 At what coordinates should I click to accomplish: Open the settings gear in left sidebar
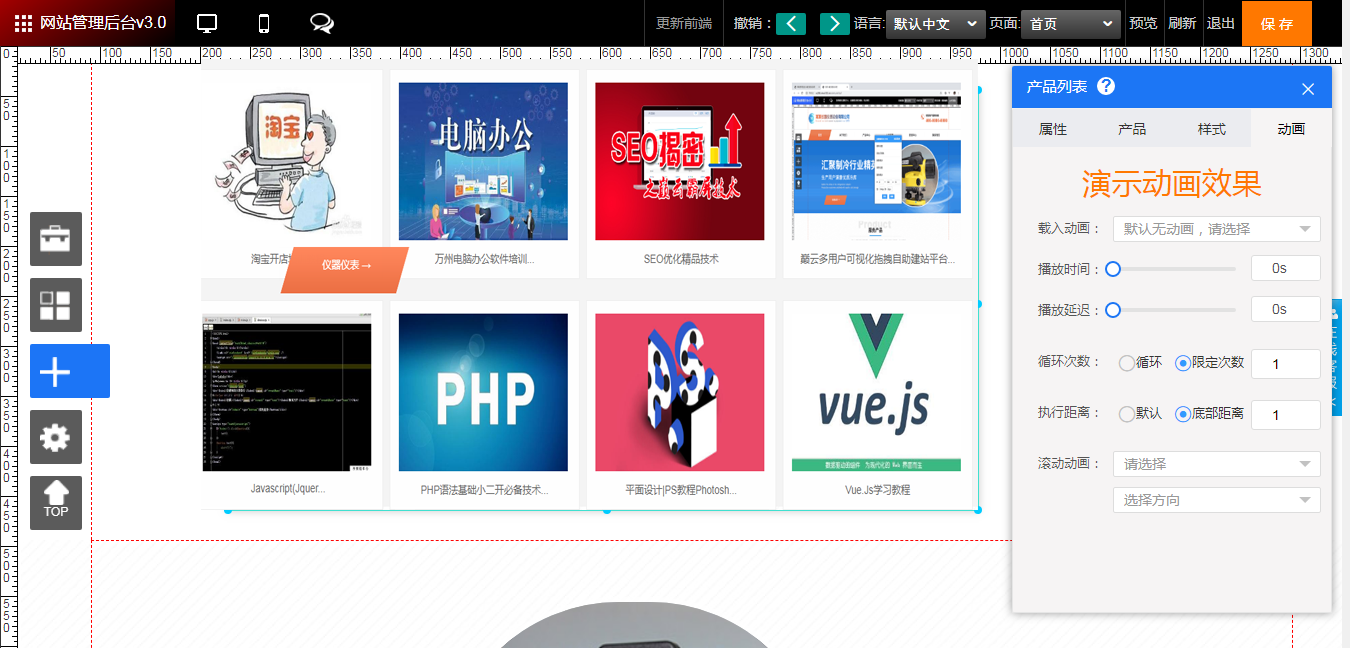[55, 437]
